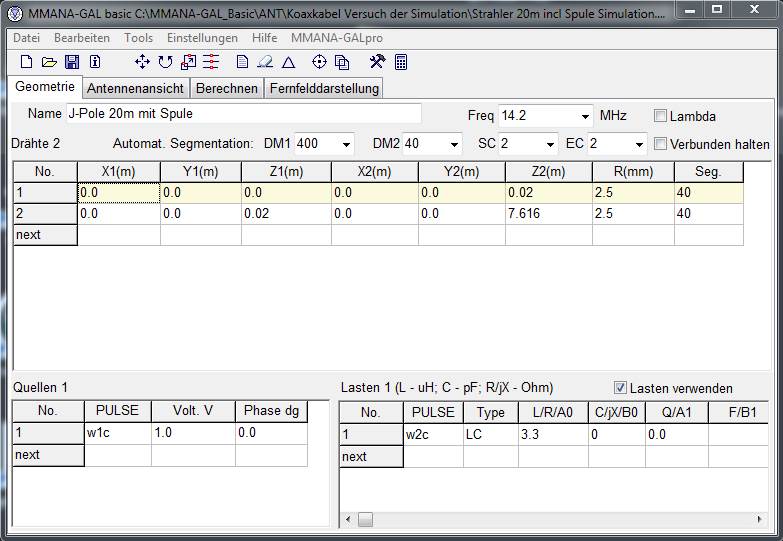
Task: Toggle the Verbunden halten checkbox
Action: tap(661, 144)
